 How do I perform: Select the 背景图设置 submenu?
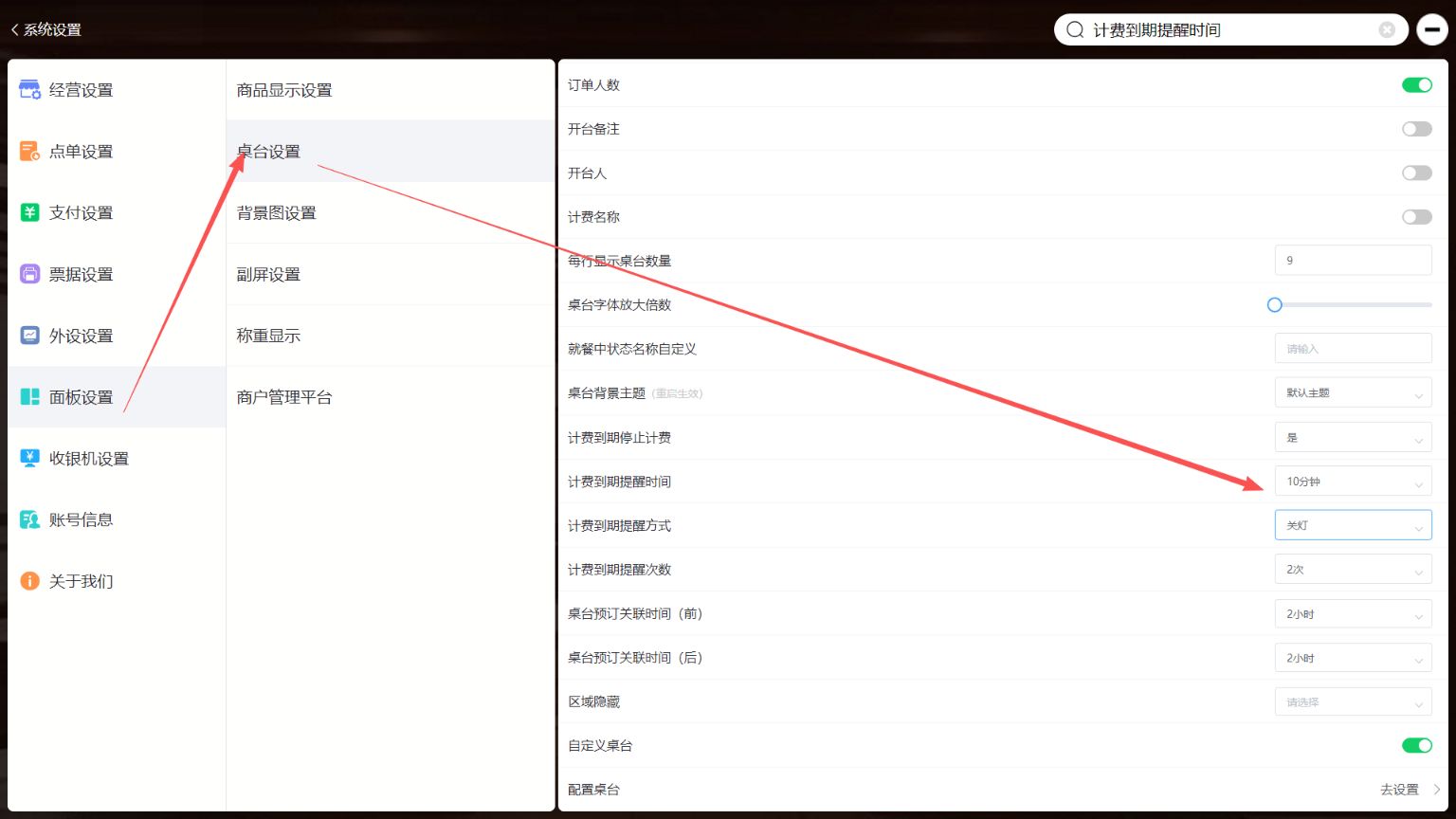(391, 212)
